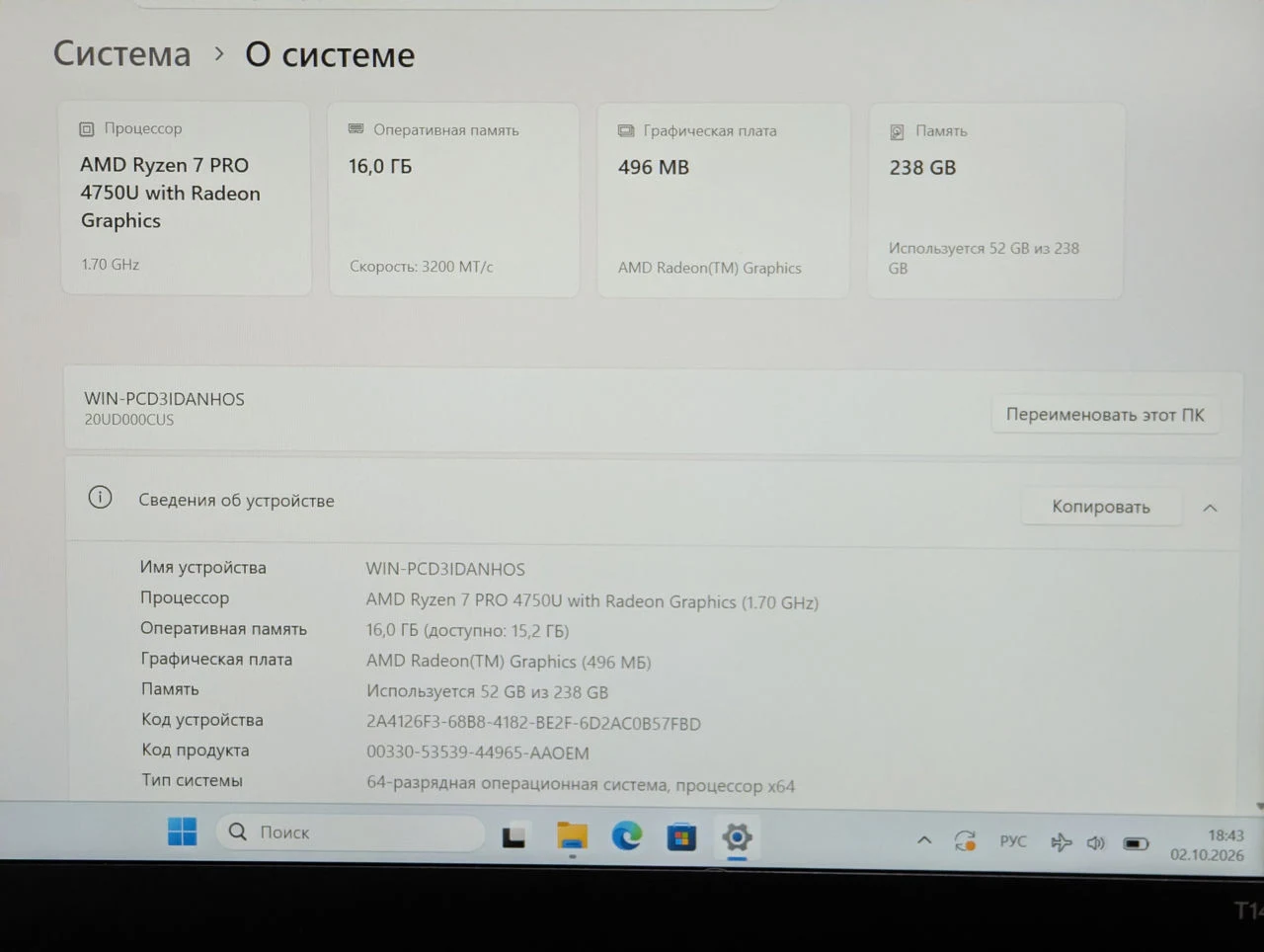This screenshot has height=952, width=1264.
Task: Click the sync update tray icon
Action: (965, 841)
